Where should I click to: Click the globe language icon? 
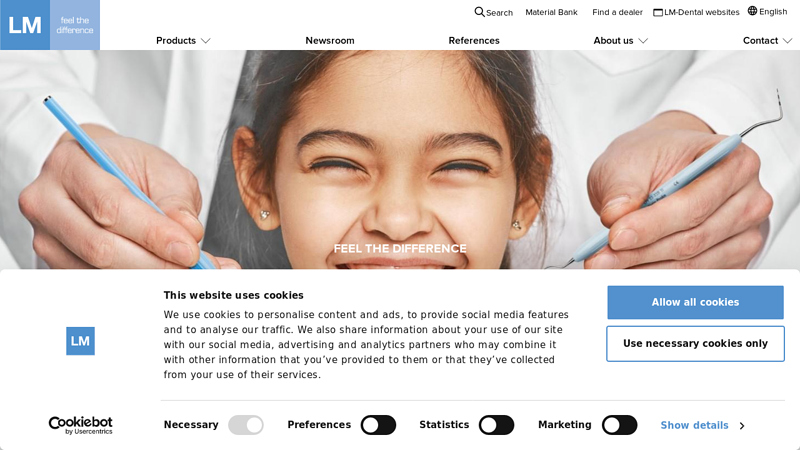pos(753,11)
